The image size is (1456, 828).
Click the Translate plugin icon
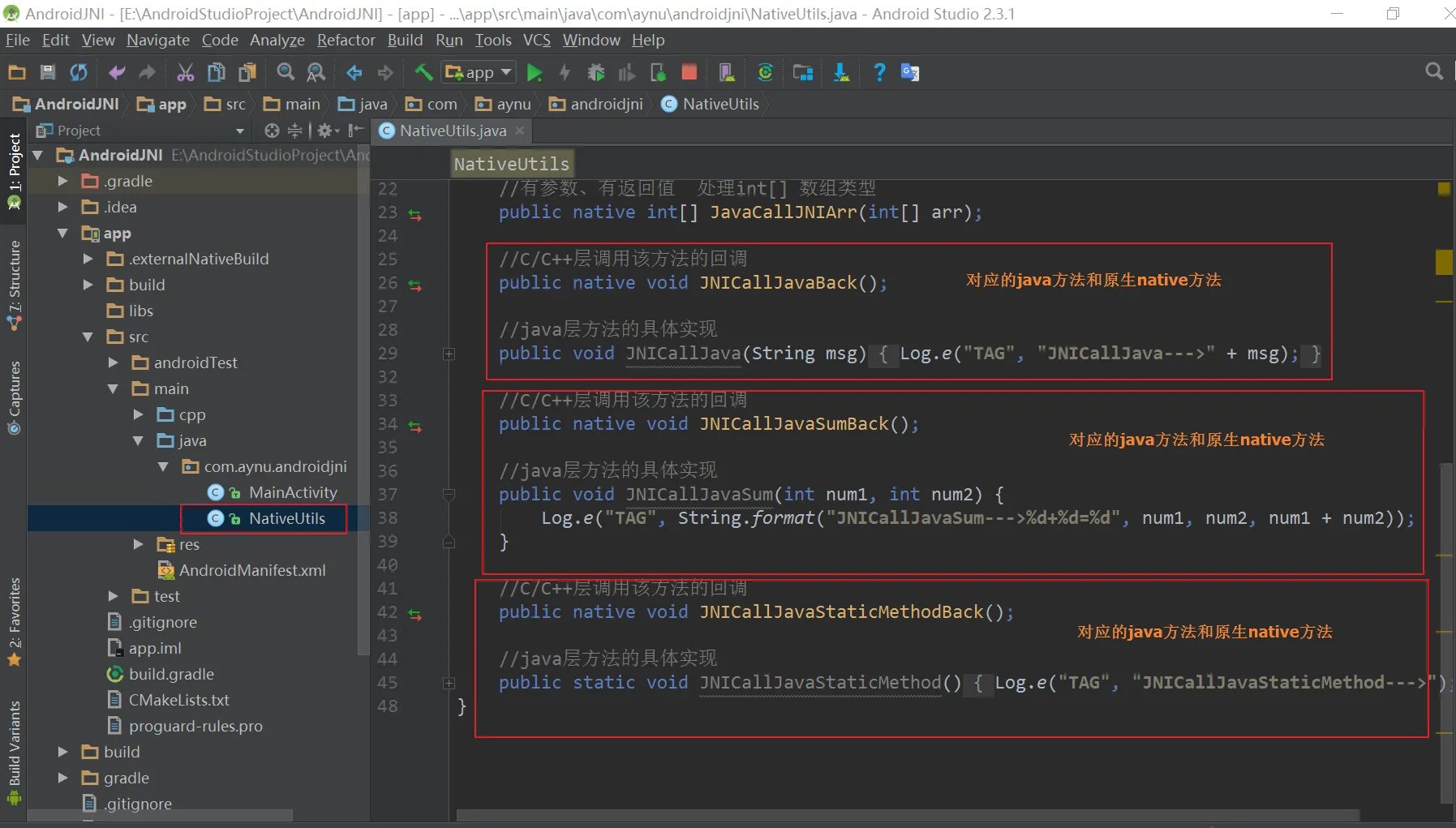pos(910,72)
